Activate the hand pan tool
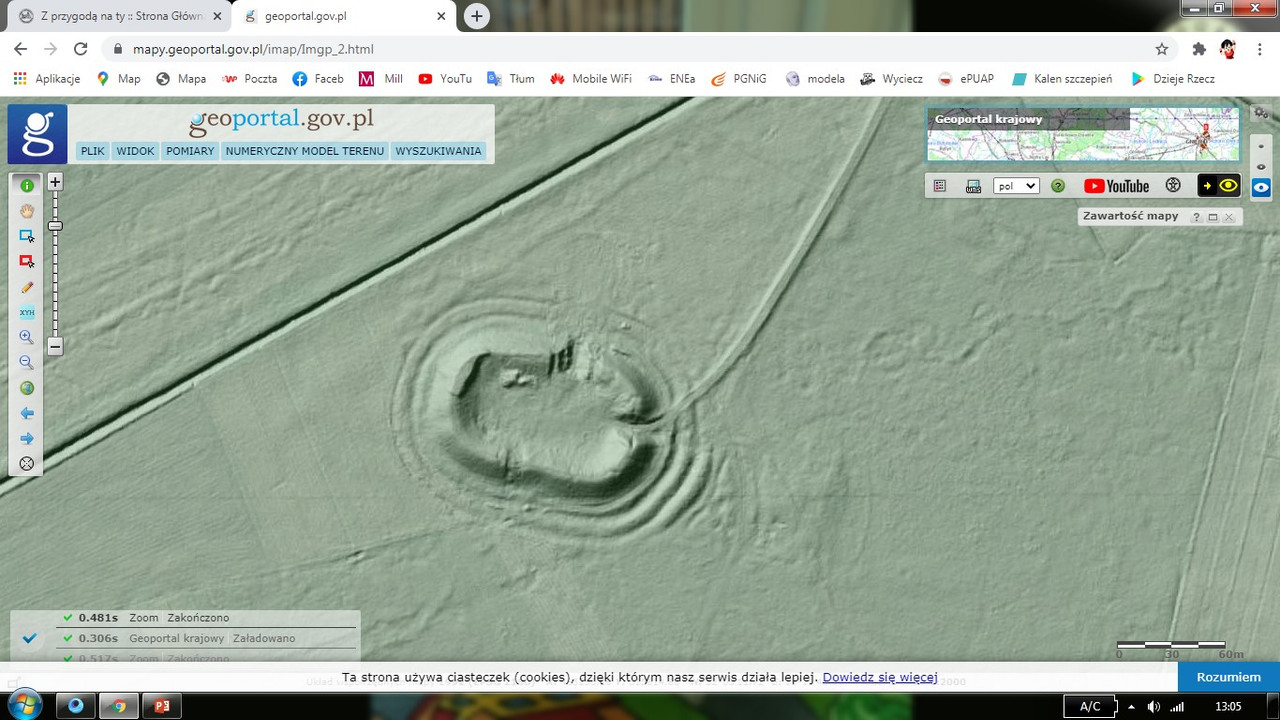1280x720 pixels. click(27, 211)
